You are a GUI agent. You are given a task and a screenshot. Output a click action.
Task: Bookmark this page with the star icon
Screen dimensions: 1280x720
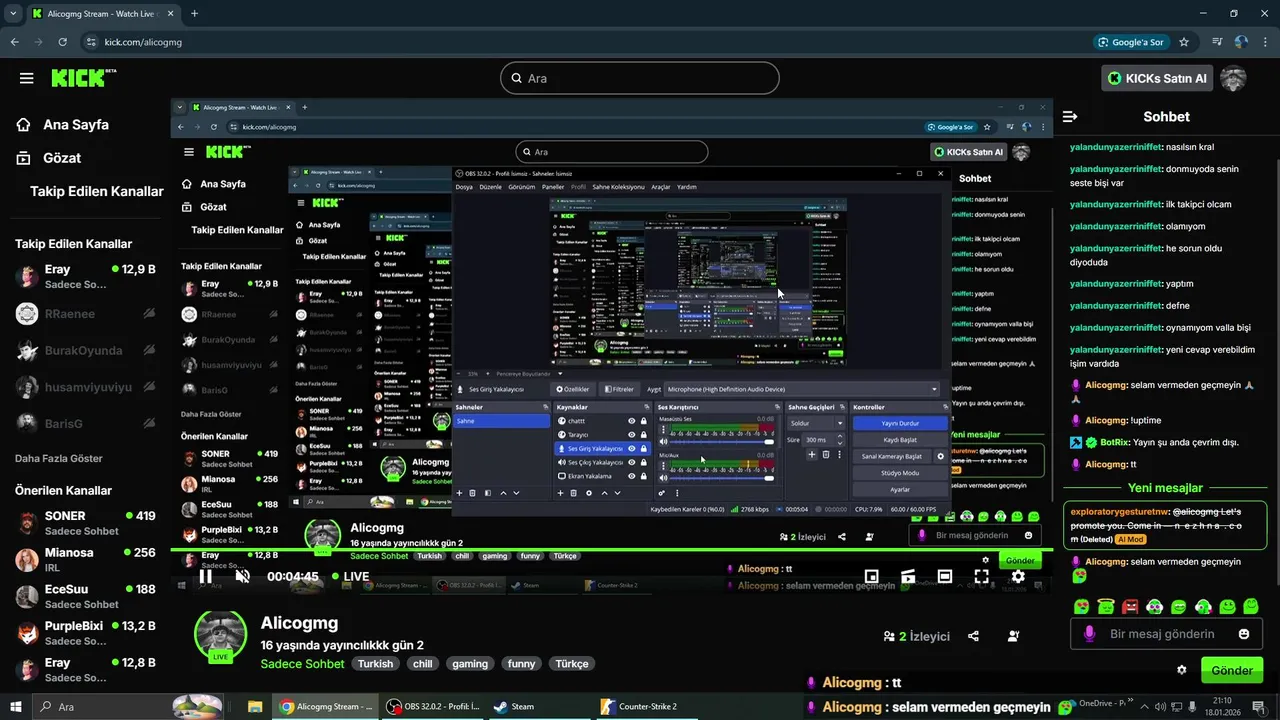[1184, 42]
